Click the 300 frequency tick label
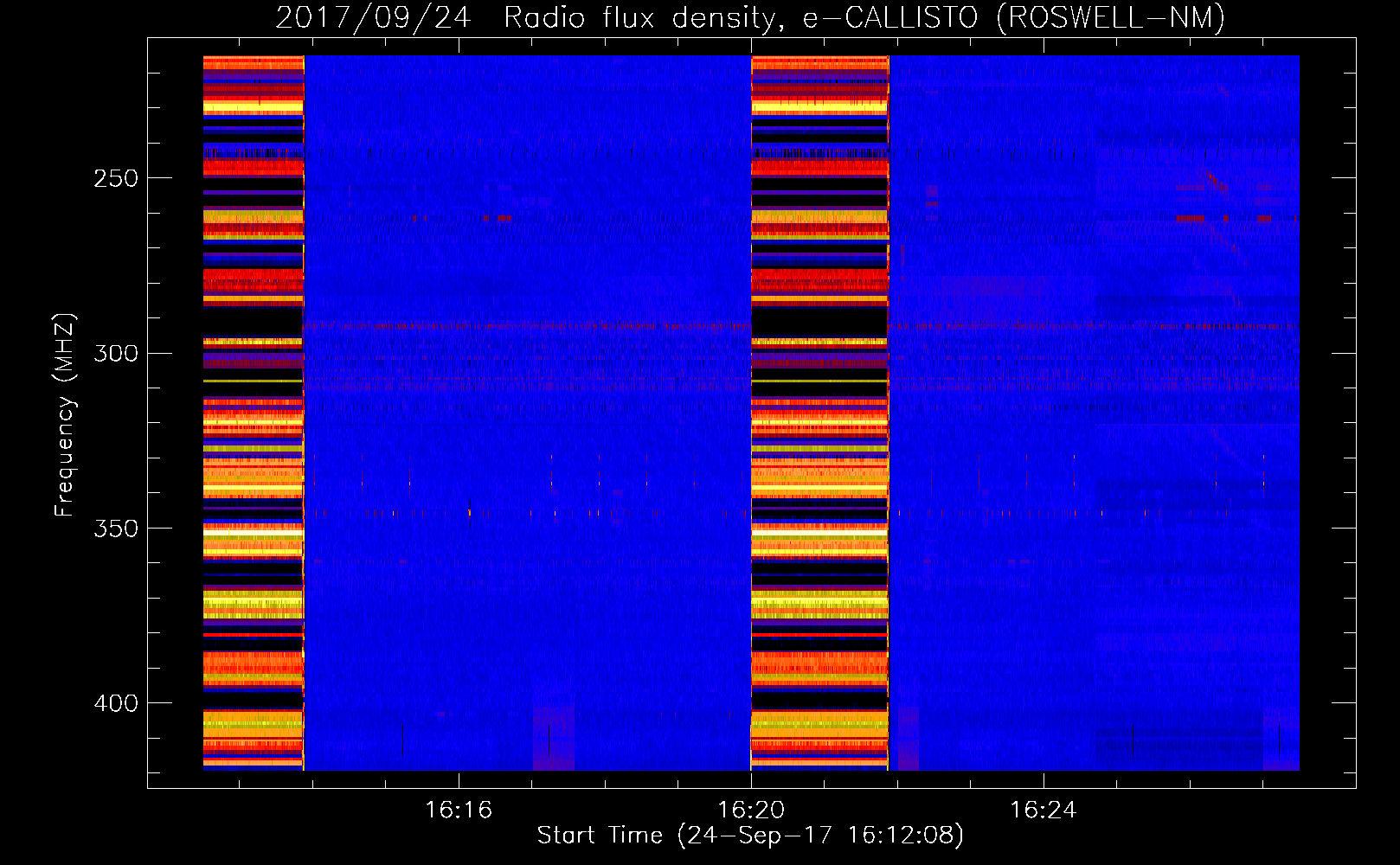 [116, 353]
